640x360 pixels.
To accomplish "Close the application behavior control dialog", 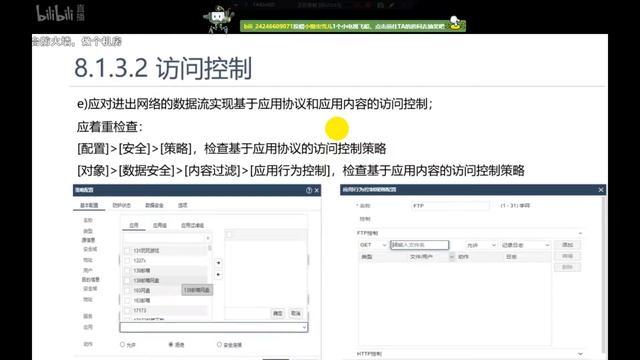I will (x=601, y=190).
